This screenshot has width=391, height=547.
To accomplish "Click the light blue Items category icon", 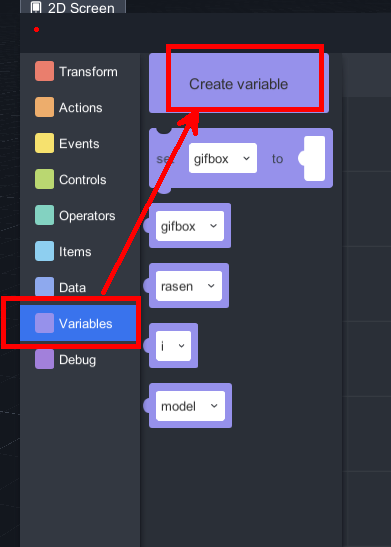I will (x=44, y=251).
